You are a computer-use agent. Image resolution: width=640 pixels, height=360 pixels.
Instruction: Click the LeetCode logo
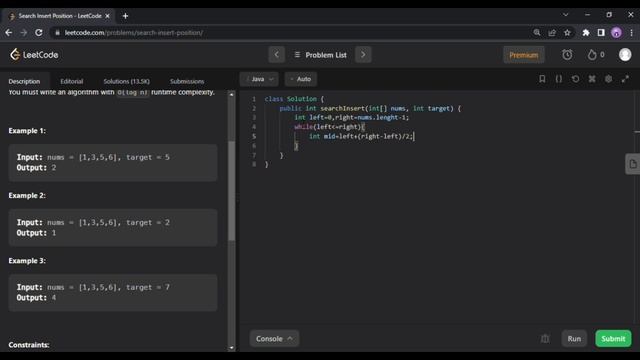[34, 55]
